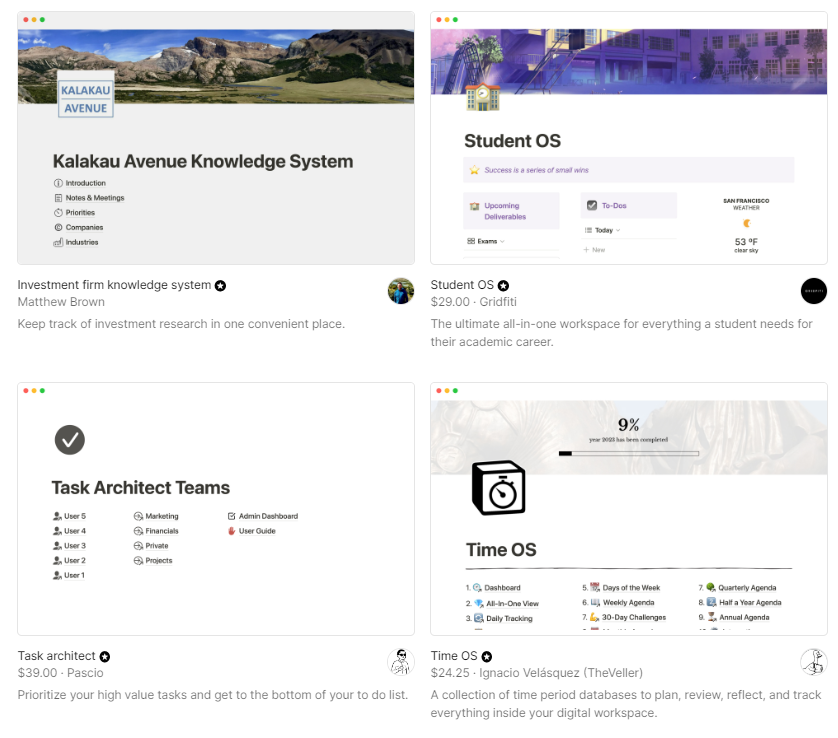The image size is (838, 738).
Task: Click the icon beside Marketing
Action: pyautogui.click(x=138, y=516)
